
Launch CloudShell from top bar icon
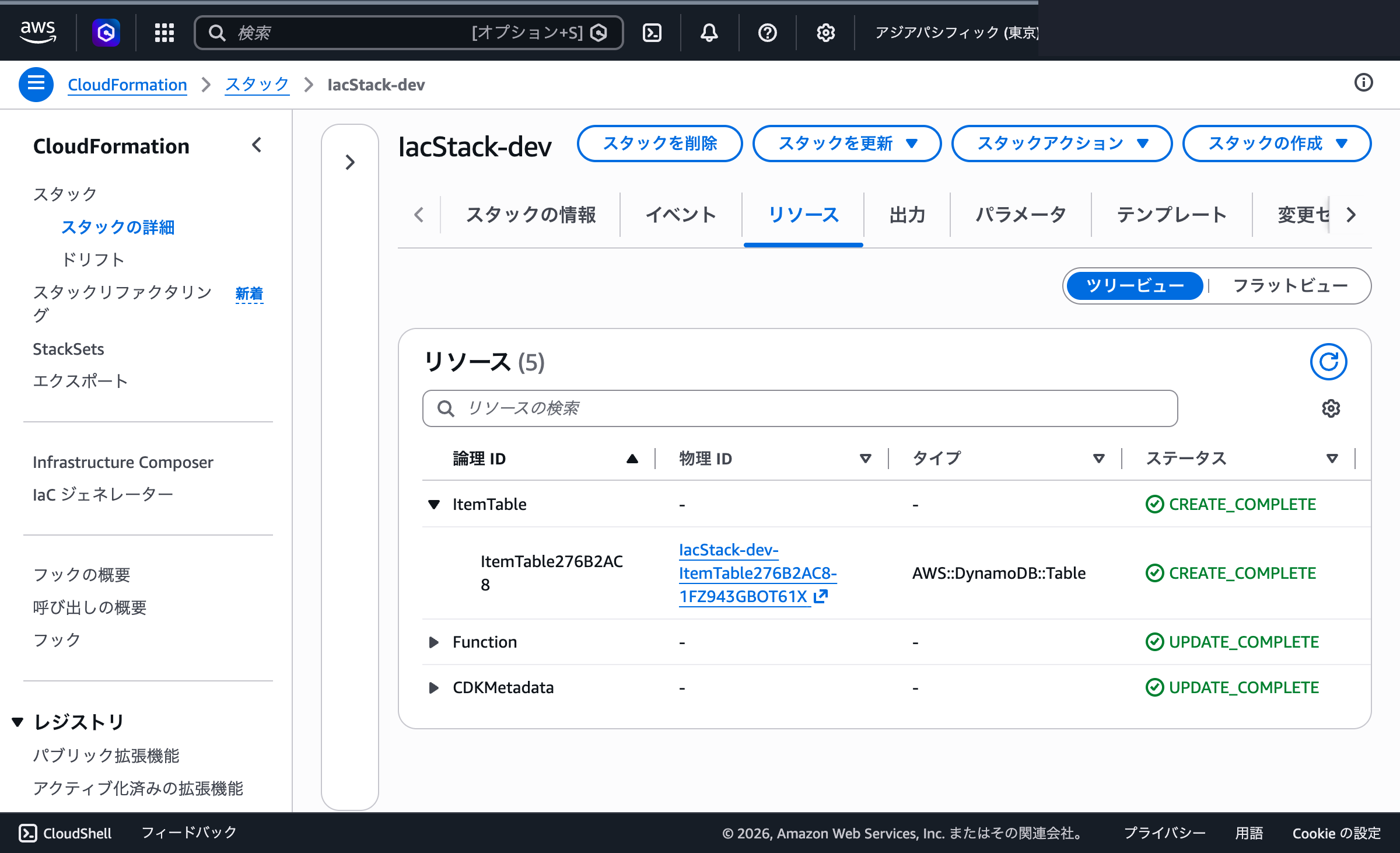coord(652,33)
